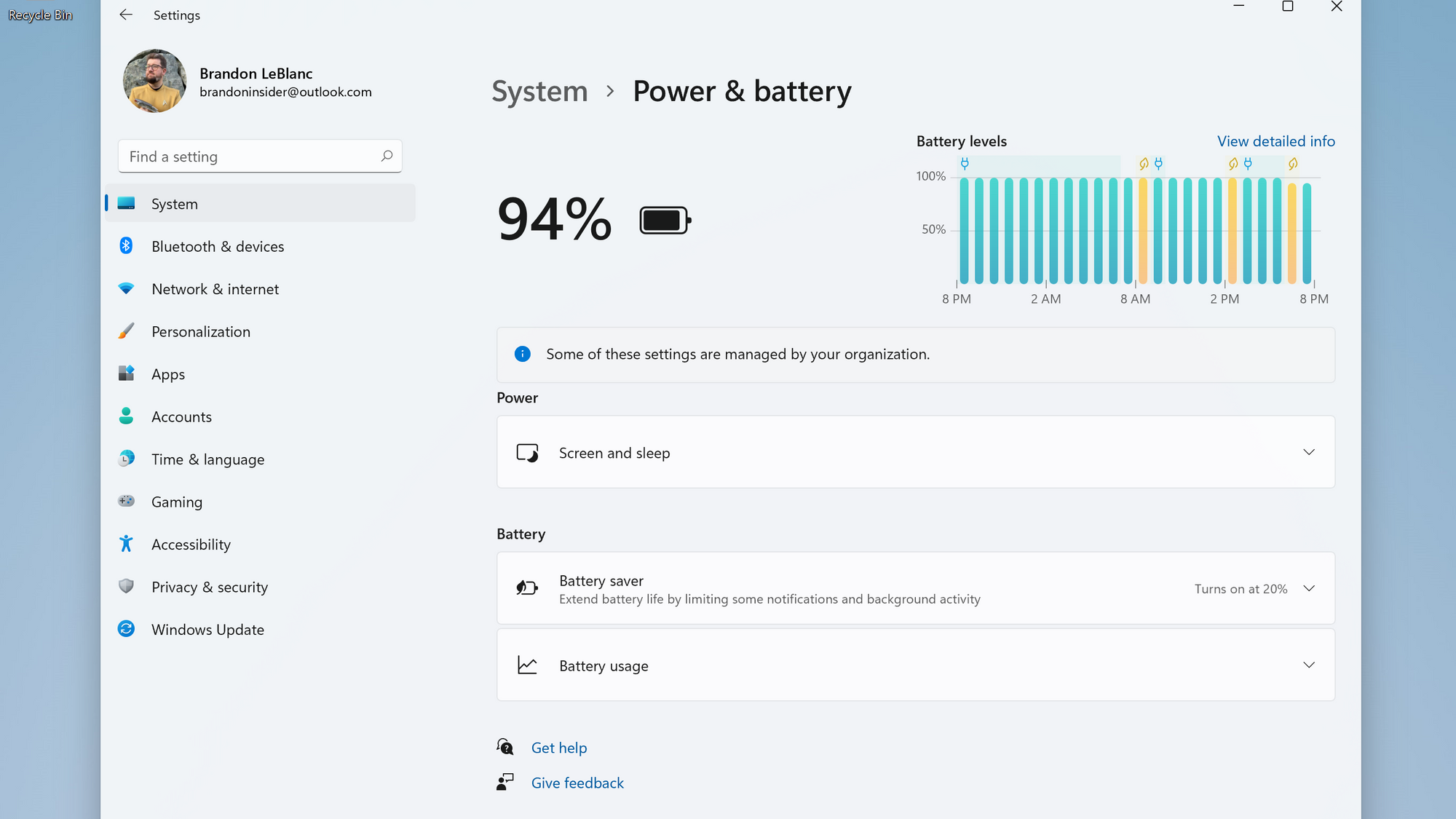Click Power & battery breadcrumb heading
This screenshot has height=819, width=1456.
tap(742, 90)
